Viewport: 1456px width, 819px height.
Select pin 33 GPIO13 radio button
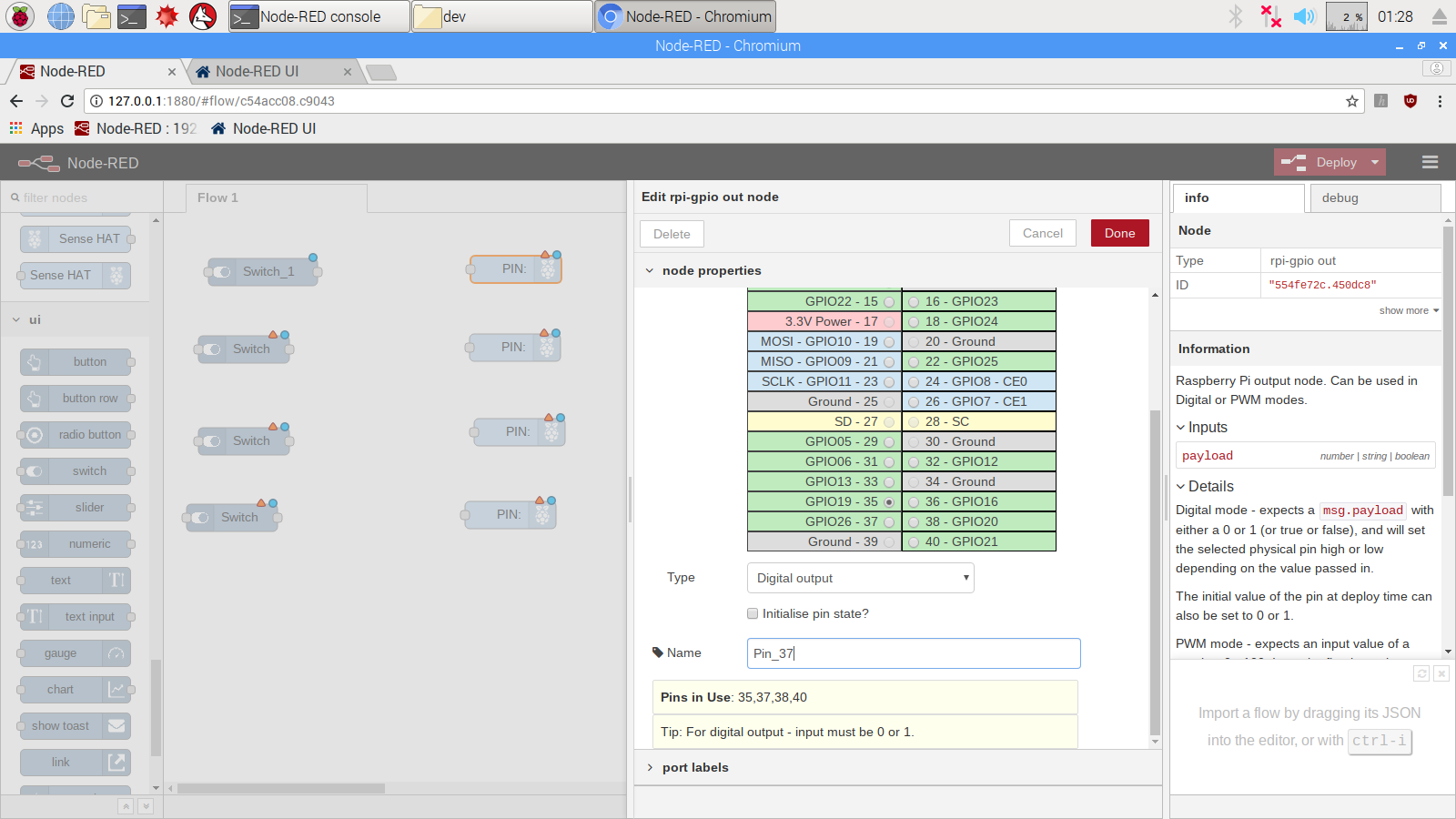889,481
